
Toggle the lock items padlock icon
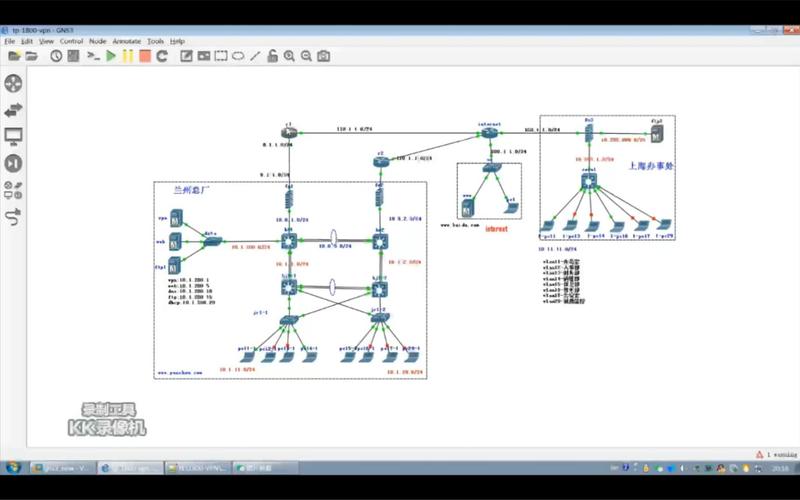(272, 56)
